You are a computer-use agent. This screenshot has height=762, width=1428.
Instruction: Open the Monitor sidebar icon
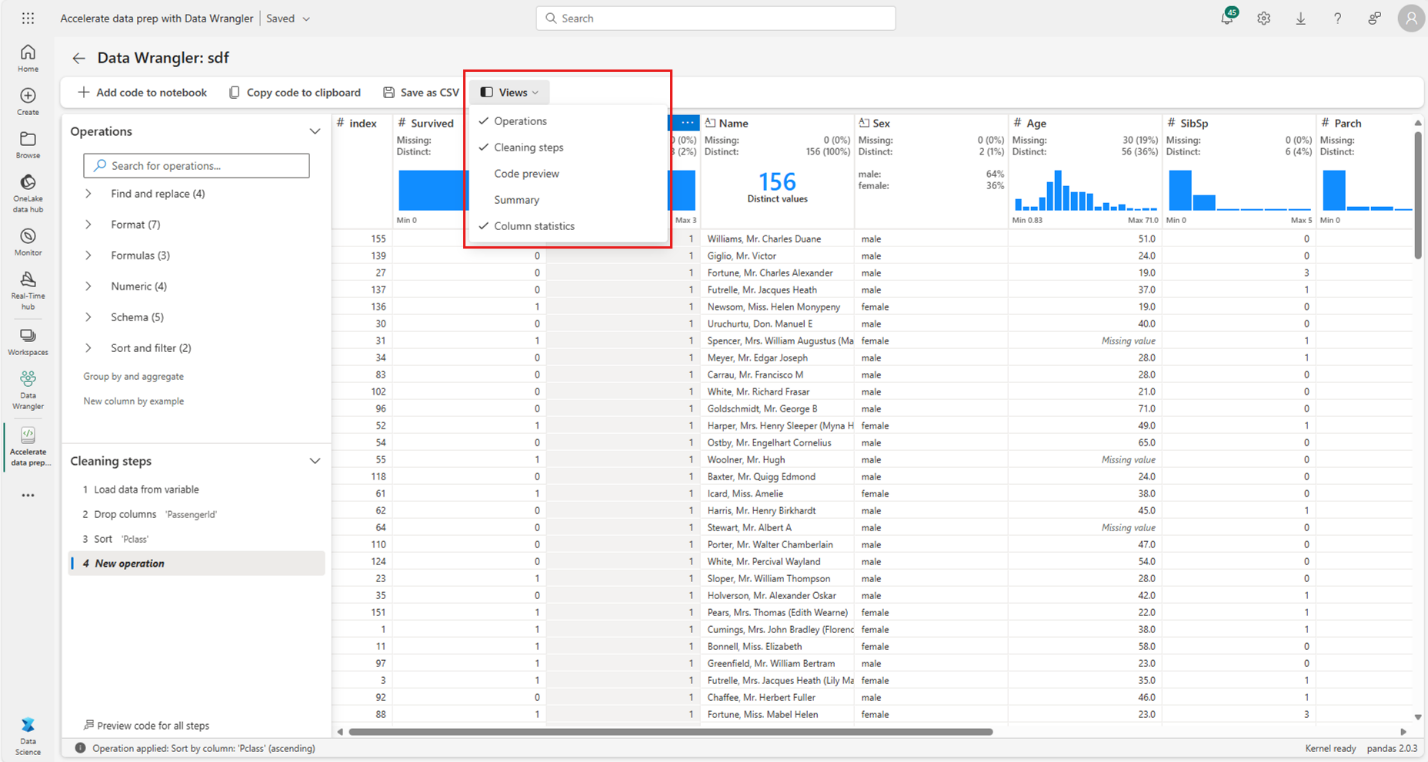pyautogui.click(x=28, y=242)
